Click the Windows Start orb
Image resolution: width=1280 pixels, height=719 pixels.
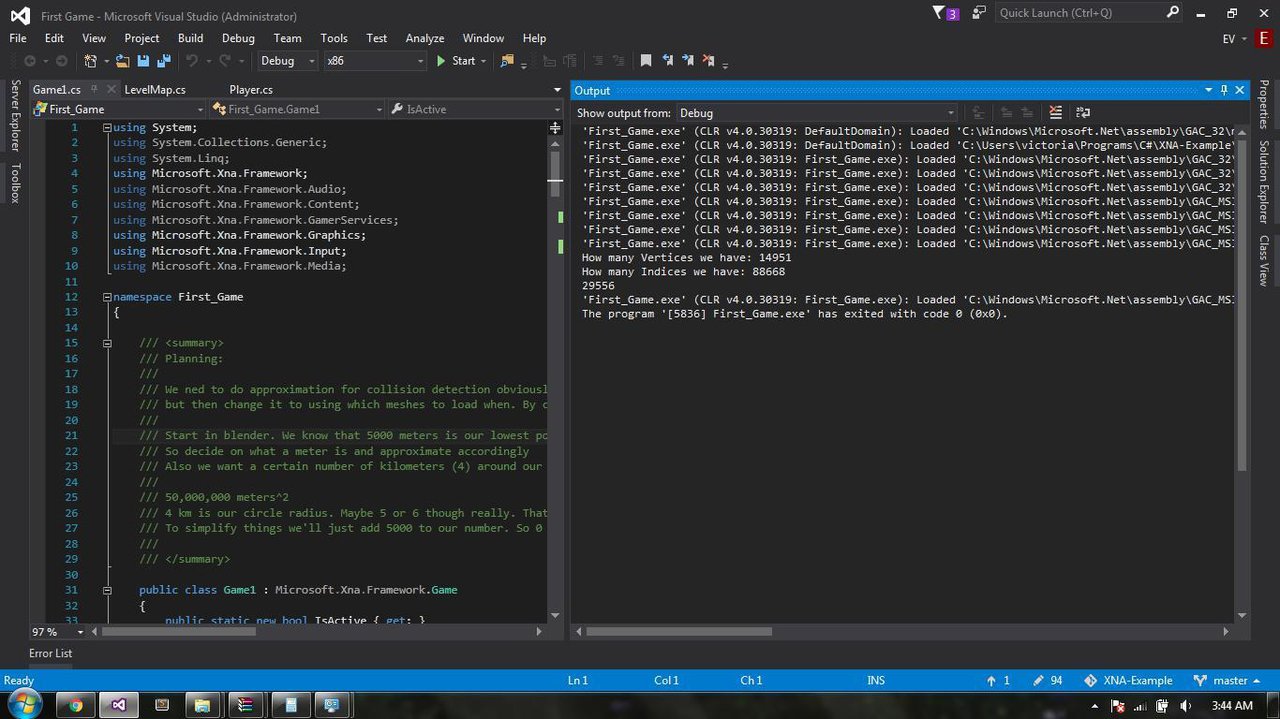click(23, 703)
